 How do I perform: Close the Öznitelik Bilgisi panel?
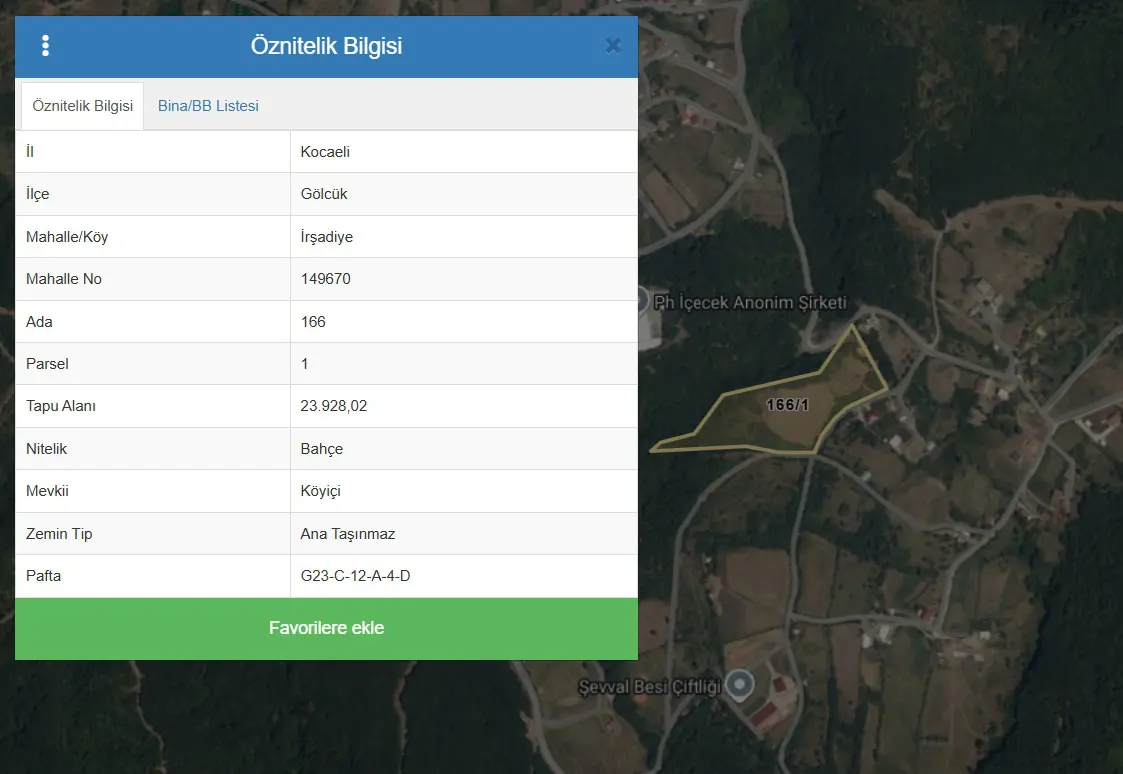point(613,46)
